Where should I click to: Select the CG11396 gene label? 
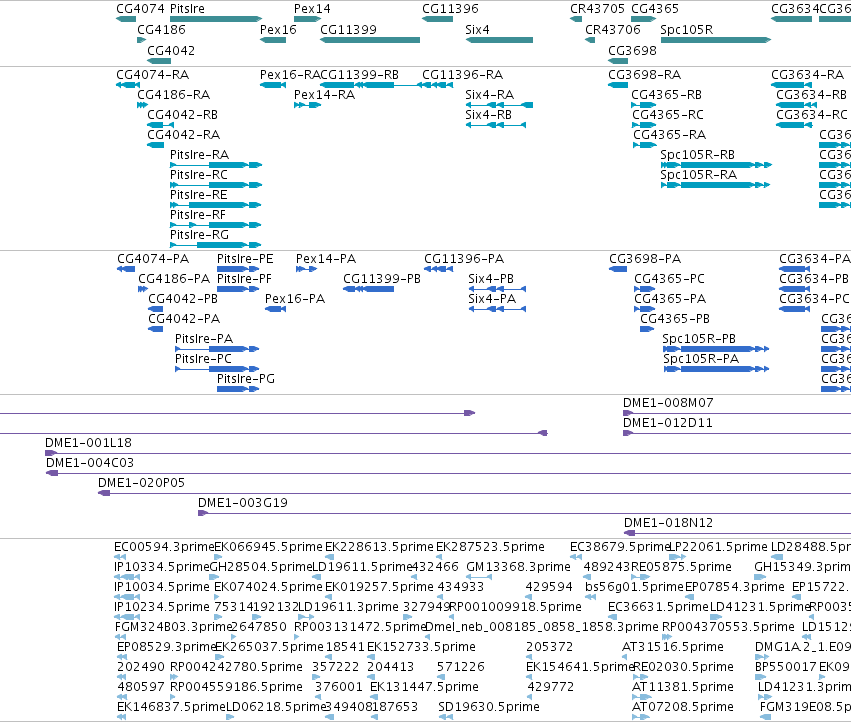point(450,9)
